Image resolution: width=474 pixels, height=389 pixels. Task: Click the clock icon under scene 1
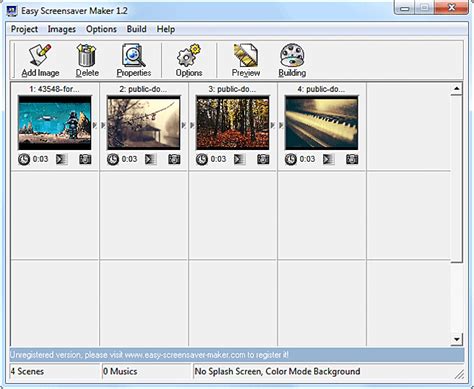24,159
